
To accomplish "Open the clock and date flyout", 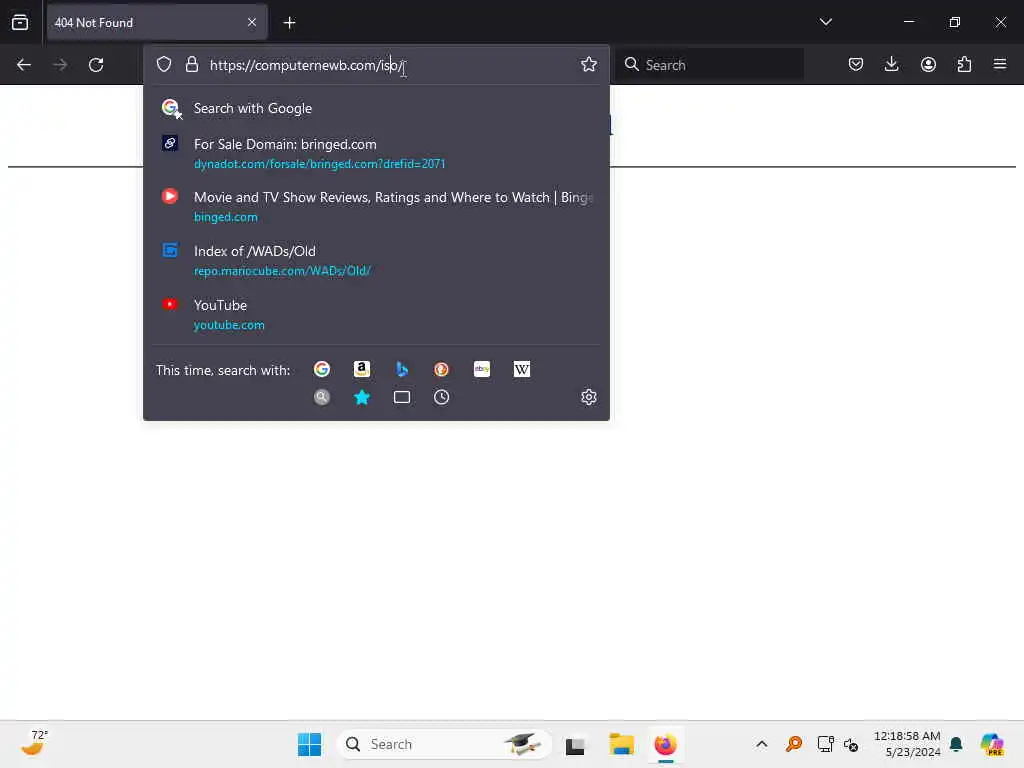I will tap(907, 744).
